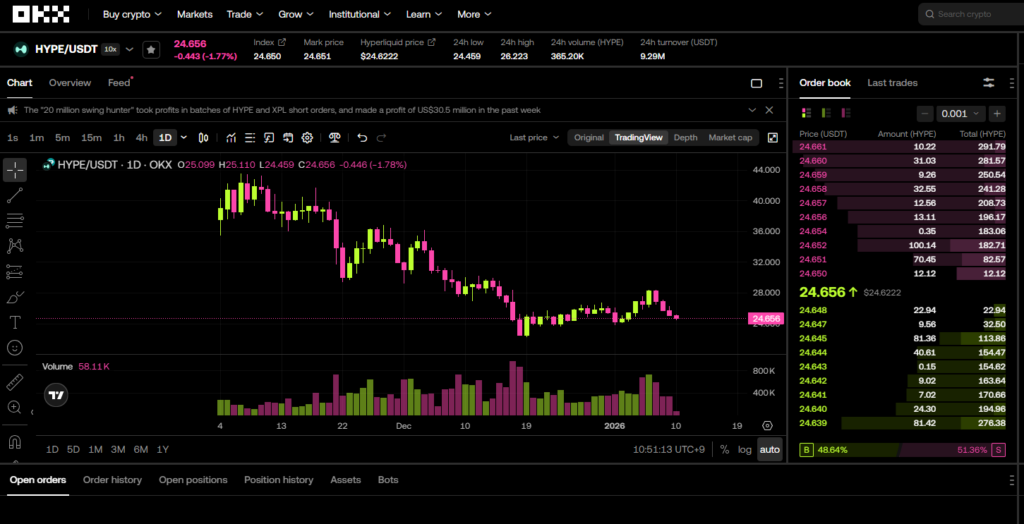Switch to the Last trades tab
1024x524 pixels.
point(892,83)
